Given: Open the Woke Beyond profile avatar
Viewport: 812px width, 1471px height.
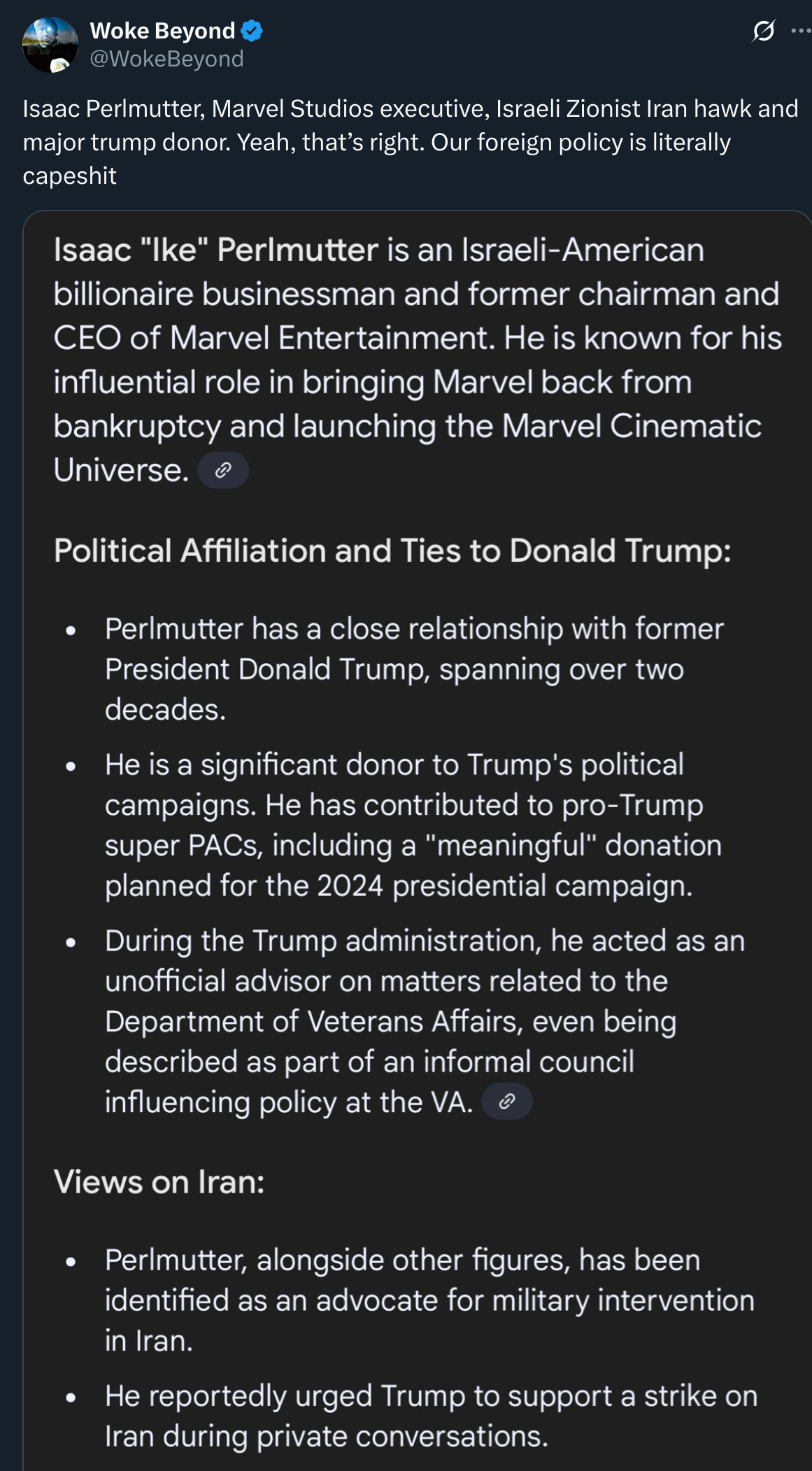Looking at the screenshot, I should pos(50,45).
